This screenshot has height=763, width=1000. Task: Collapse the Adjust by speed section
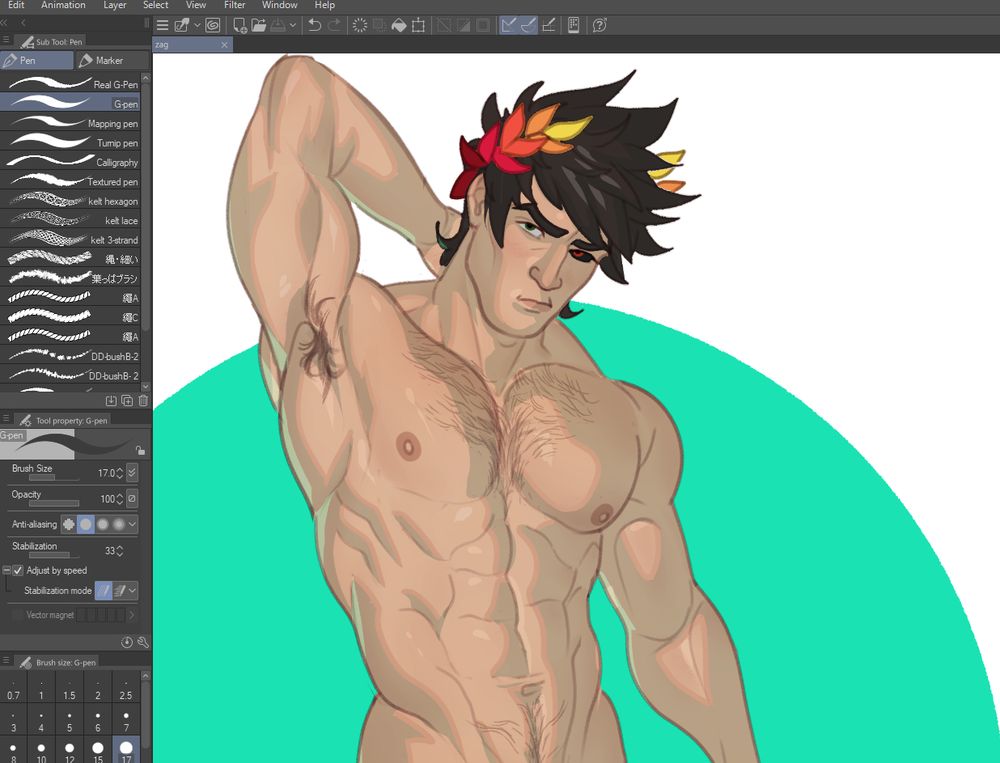[x=6, y=570]
